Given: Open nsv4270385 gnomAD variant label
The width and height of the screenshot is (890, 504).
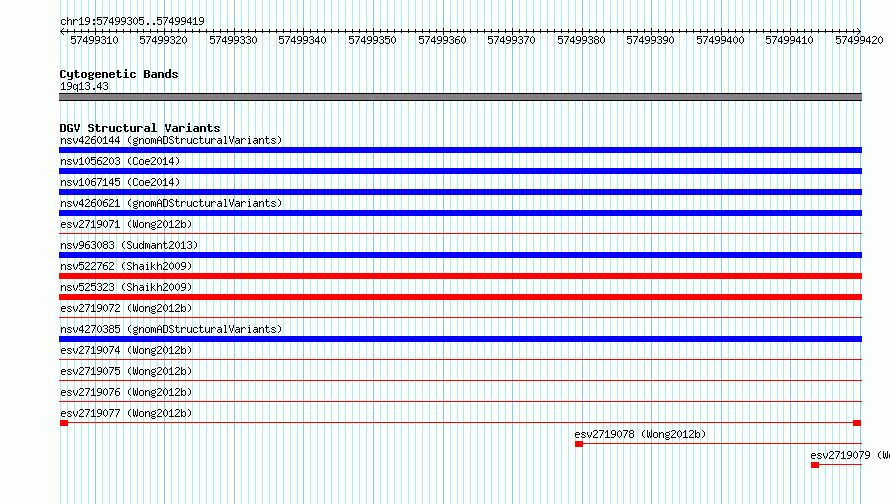Looking at the screenshot, I should pos(171,329).
